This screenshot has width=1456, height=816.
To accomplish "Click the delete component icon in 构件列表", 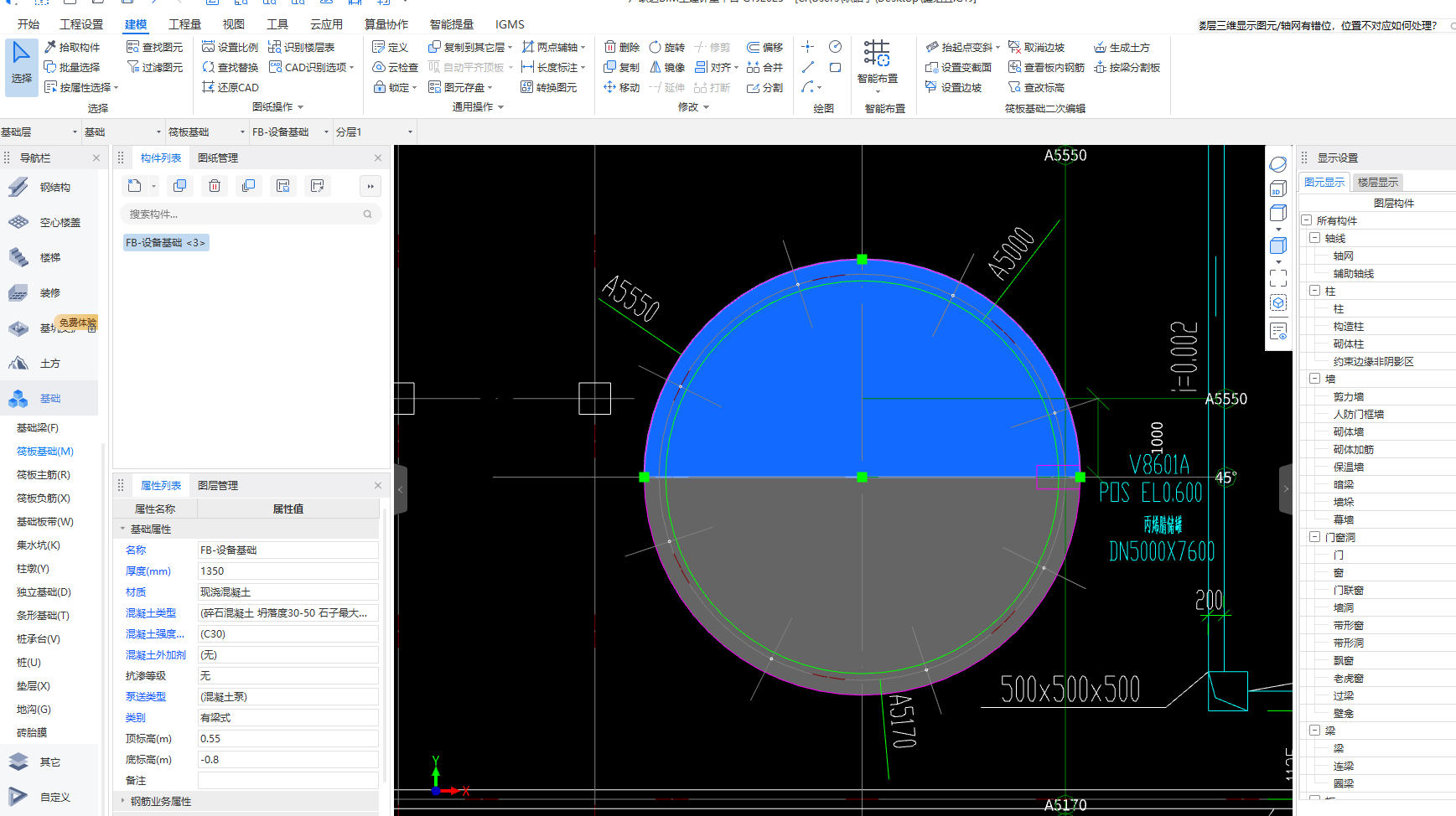I will [215, 186].
